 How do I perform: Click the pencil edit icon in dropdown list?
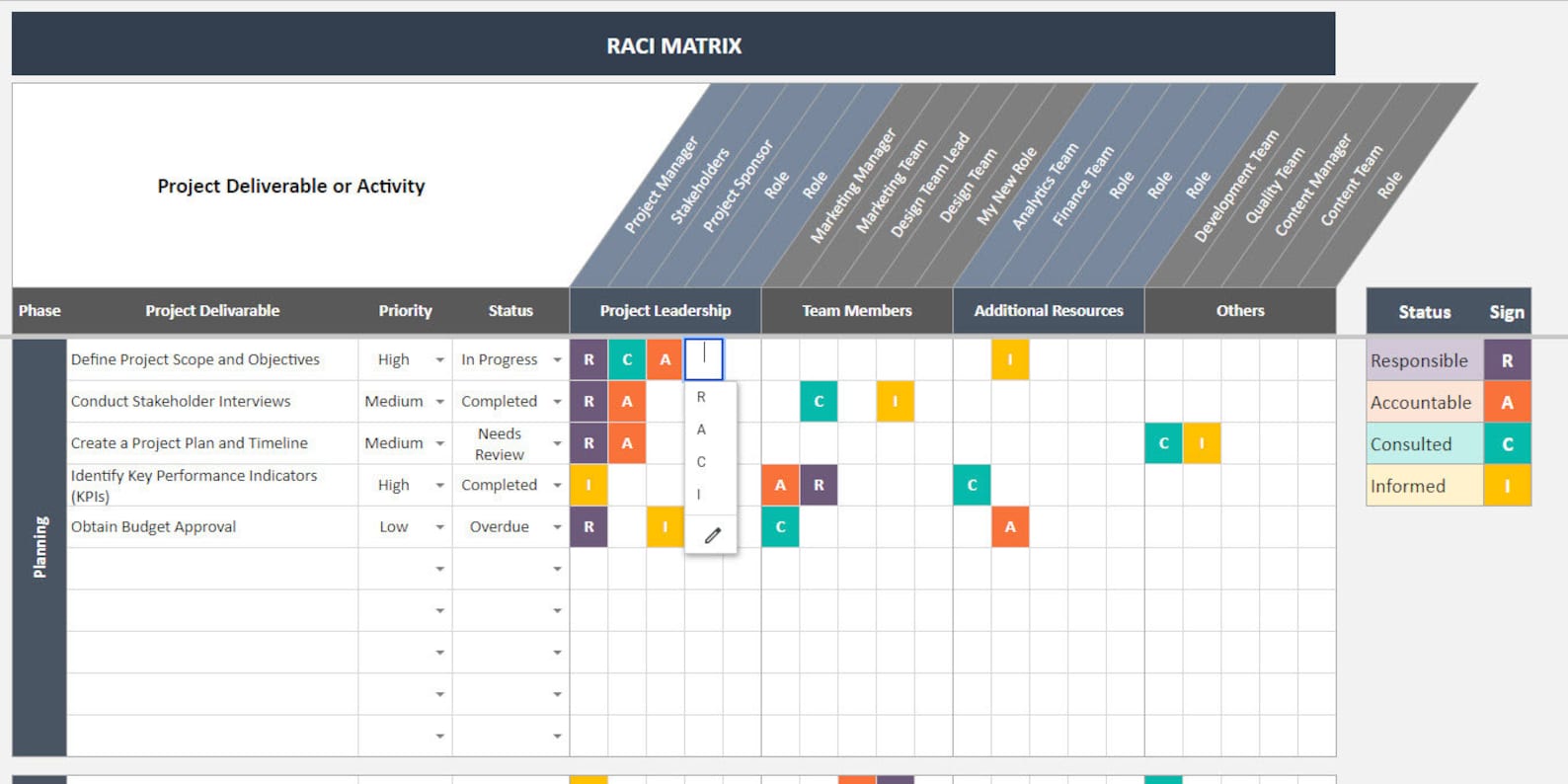[712, 536]
